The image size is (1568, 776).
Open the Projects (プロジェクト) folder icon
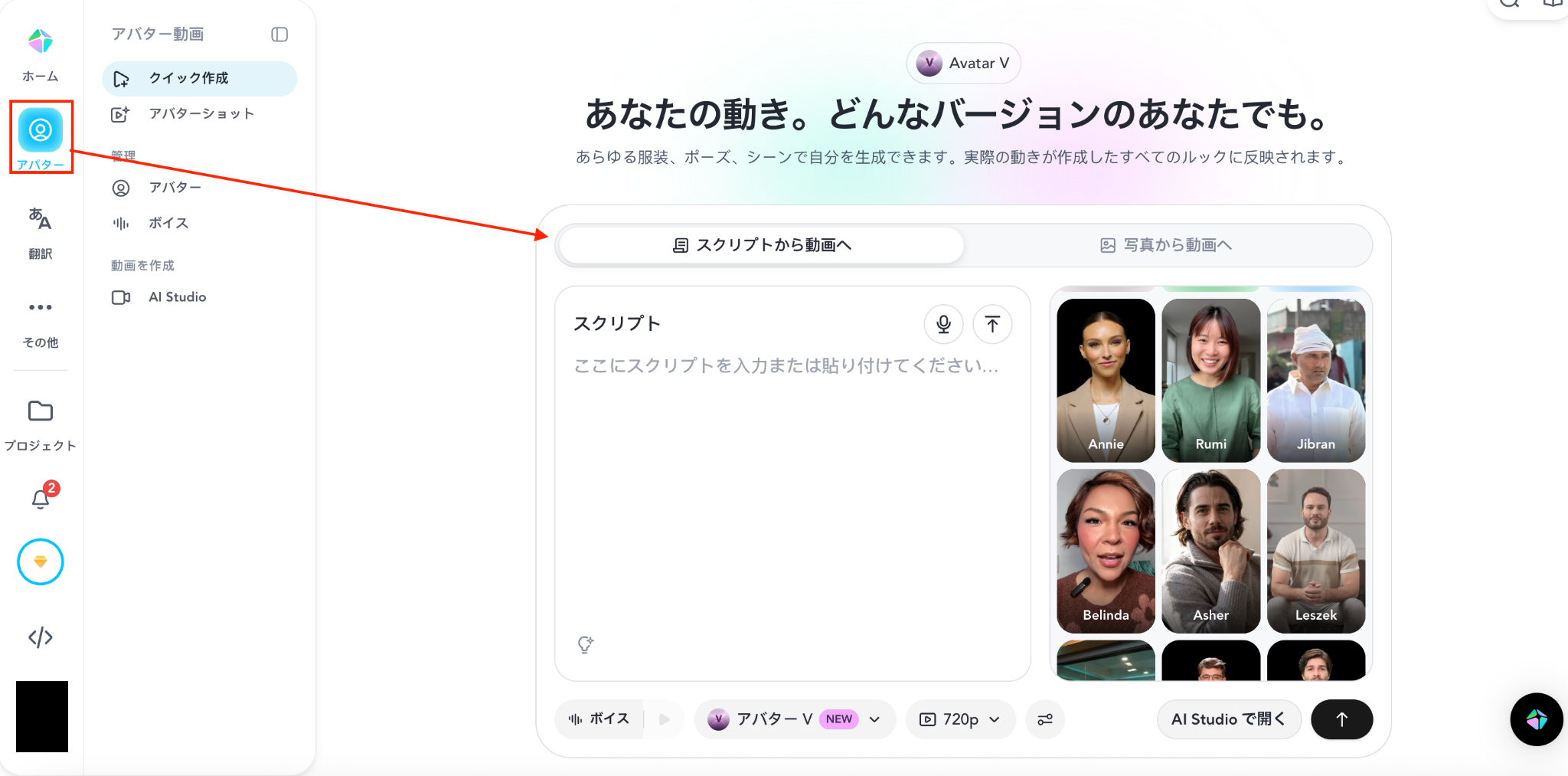coord(41,411)
